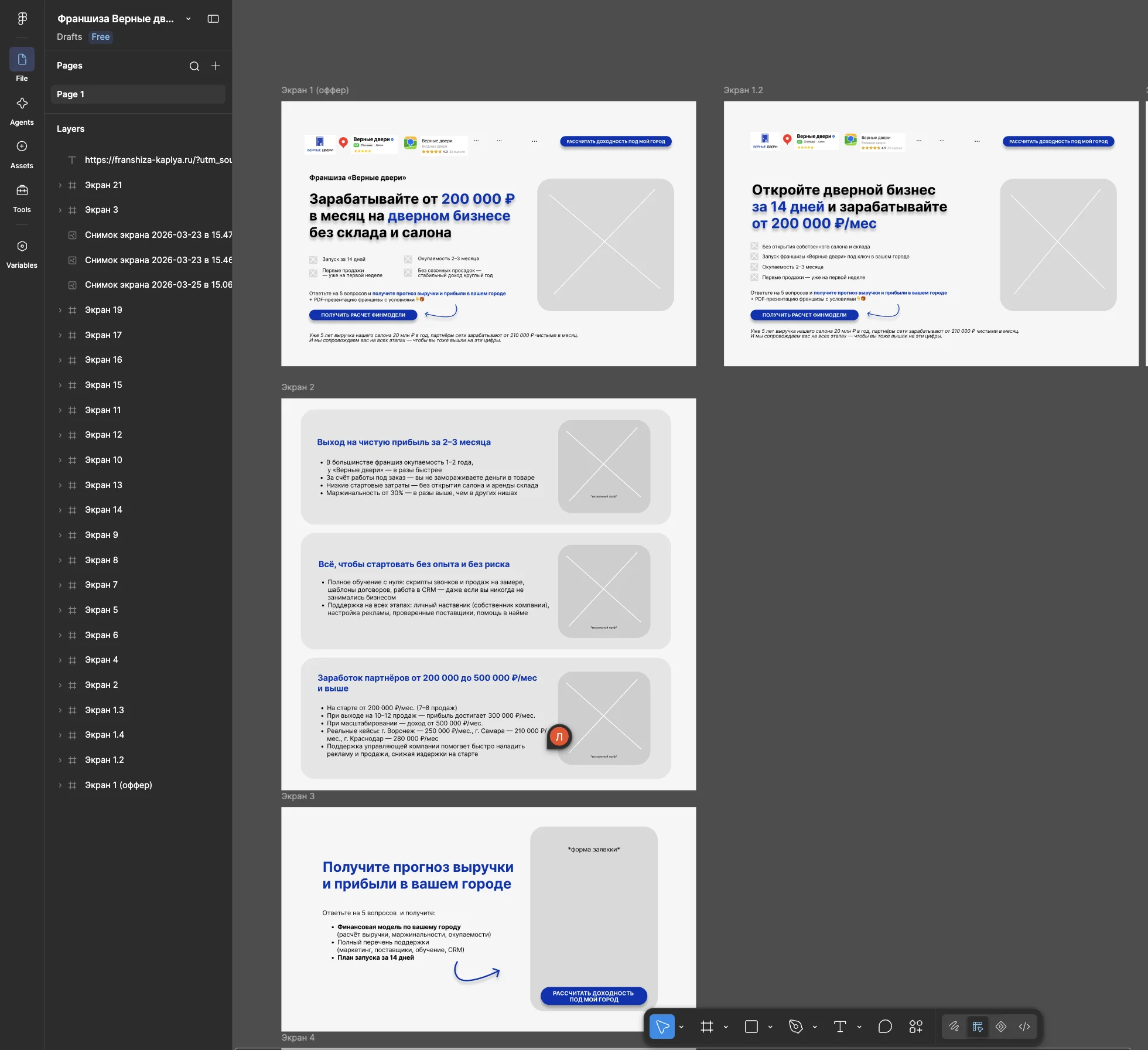The width and height of the screenshot is (1148, 1050).
Task: Click the orange Л comment avatar pin
Action: 559,737
